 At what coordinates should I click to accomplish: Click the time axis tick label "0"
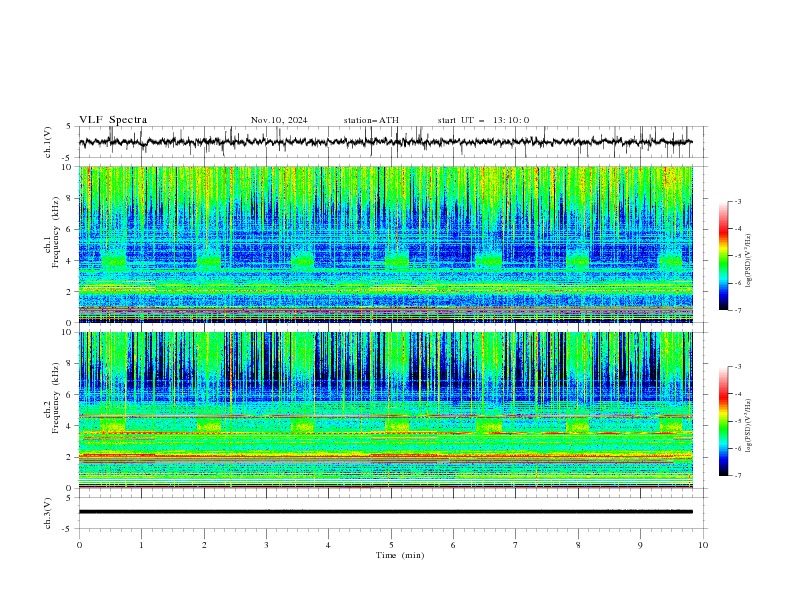point(79,545)
